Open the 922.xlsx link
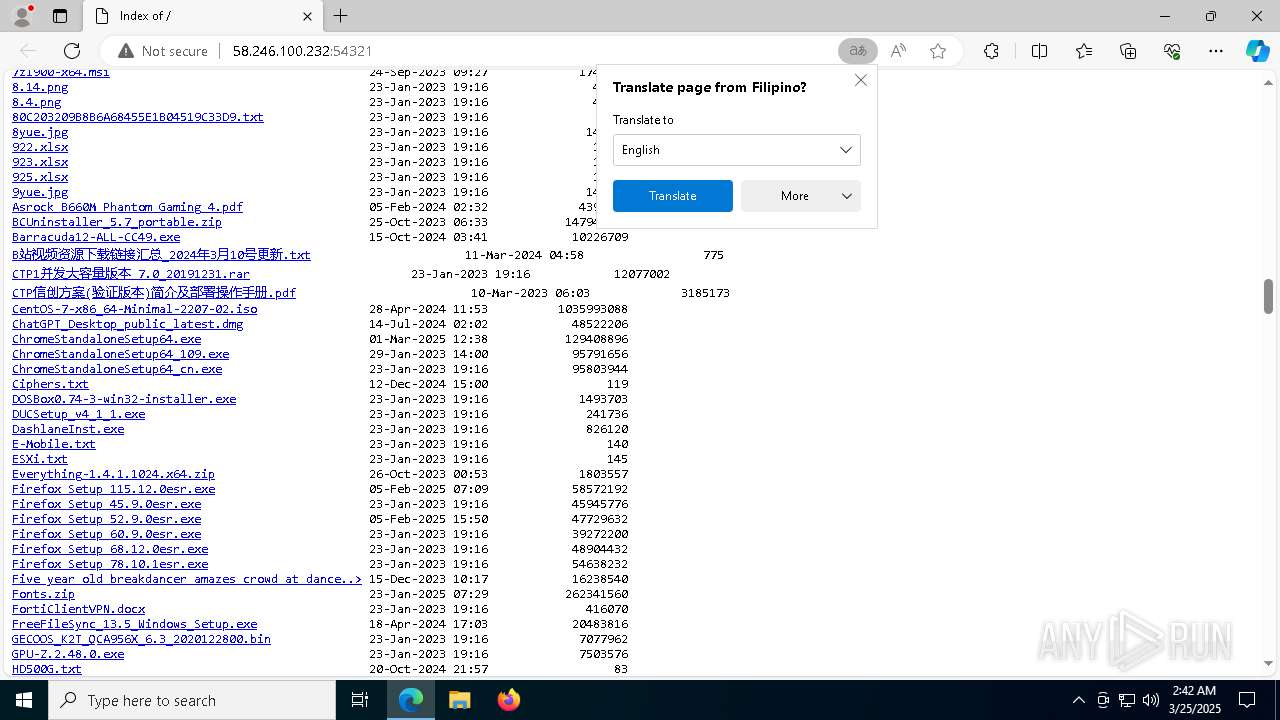The height and width of the screenshot is (720, 1280). 40,147
